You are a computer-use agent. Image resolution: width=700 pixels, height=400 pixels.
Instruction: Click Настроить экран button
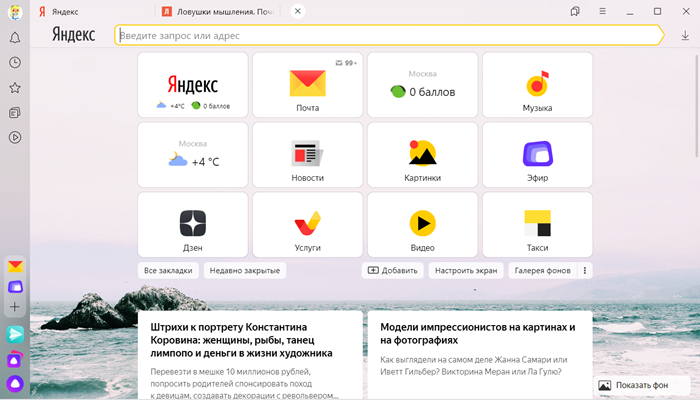pyautogui.click(x=466, y=271)
